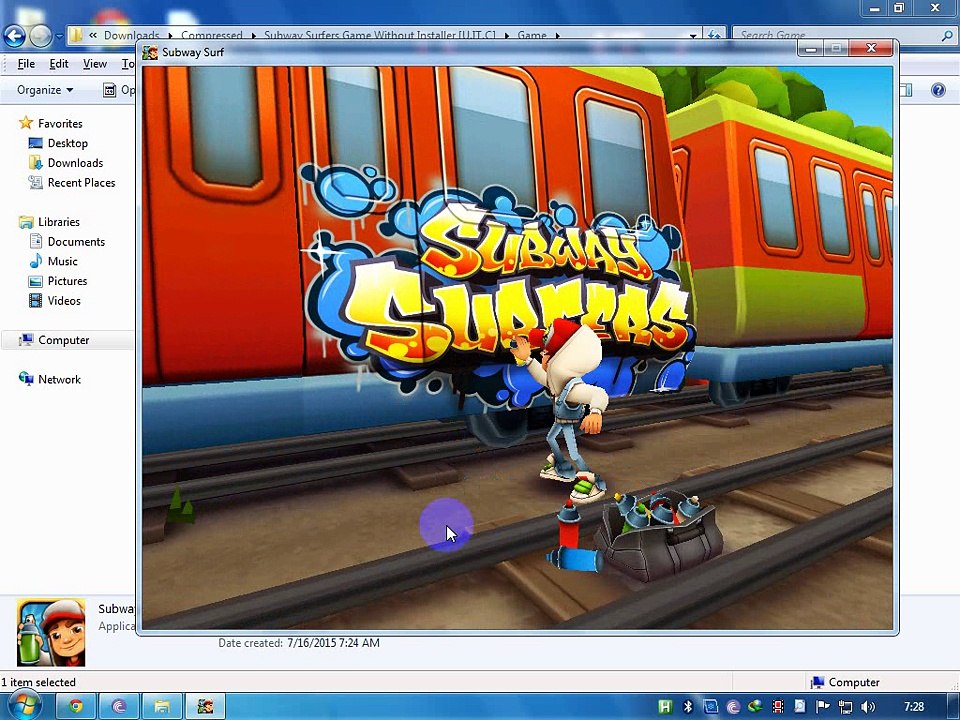Click the purple swirl tray icon
Screen dimensions: 960x720
[x=733, y=707]
